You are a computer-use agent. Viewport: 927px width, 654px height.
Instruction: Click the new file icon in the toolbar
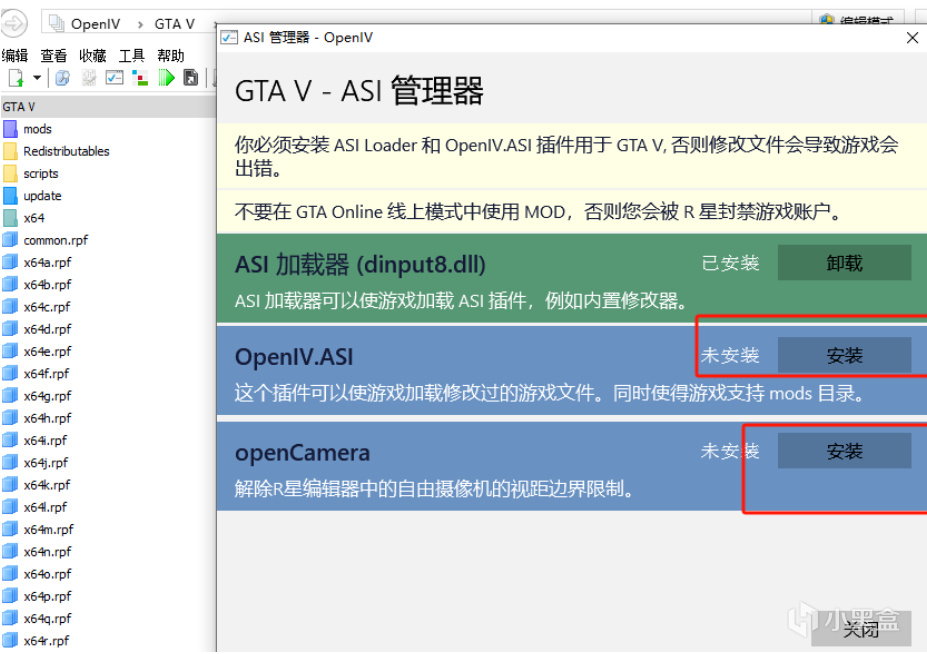pyautogui.click(x=16, y=77)
